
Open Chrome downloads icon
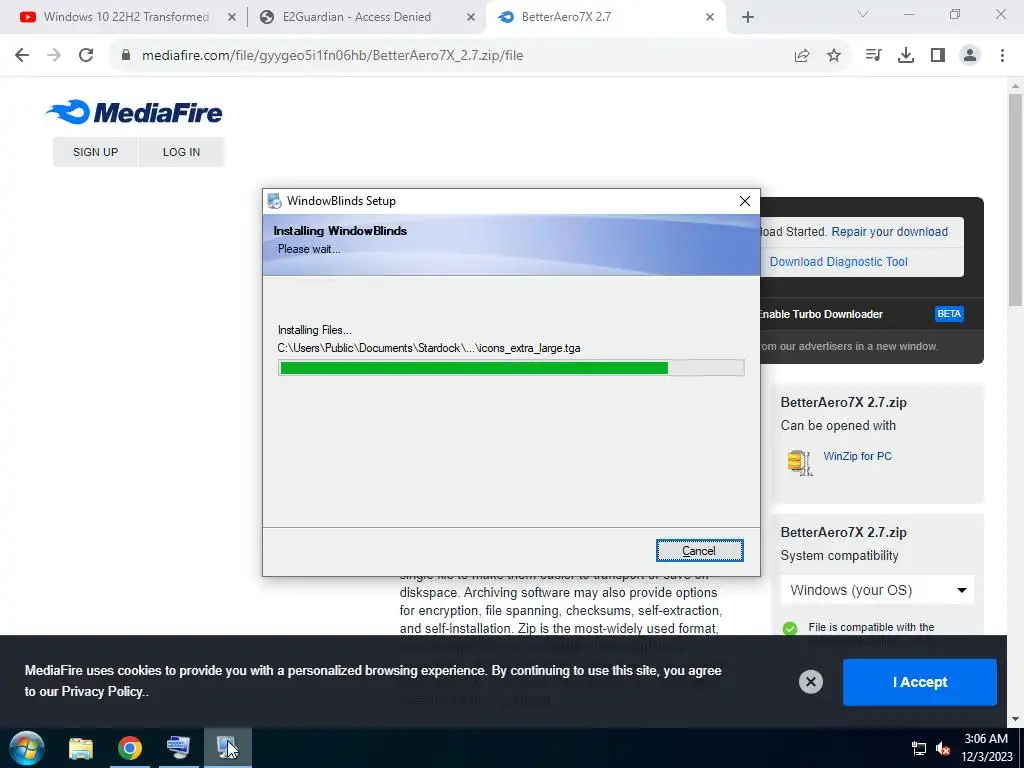(x=906, y=56)
